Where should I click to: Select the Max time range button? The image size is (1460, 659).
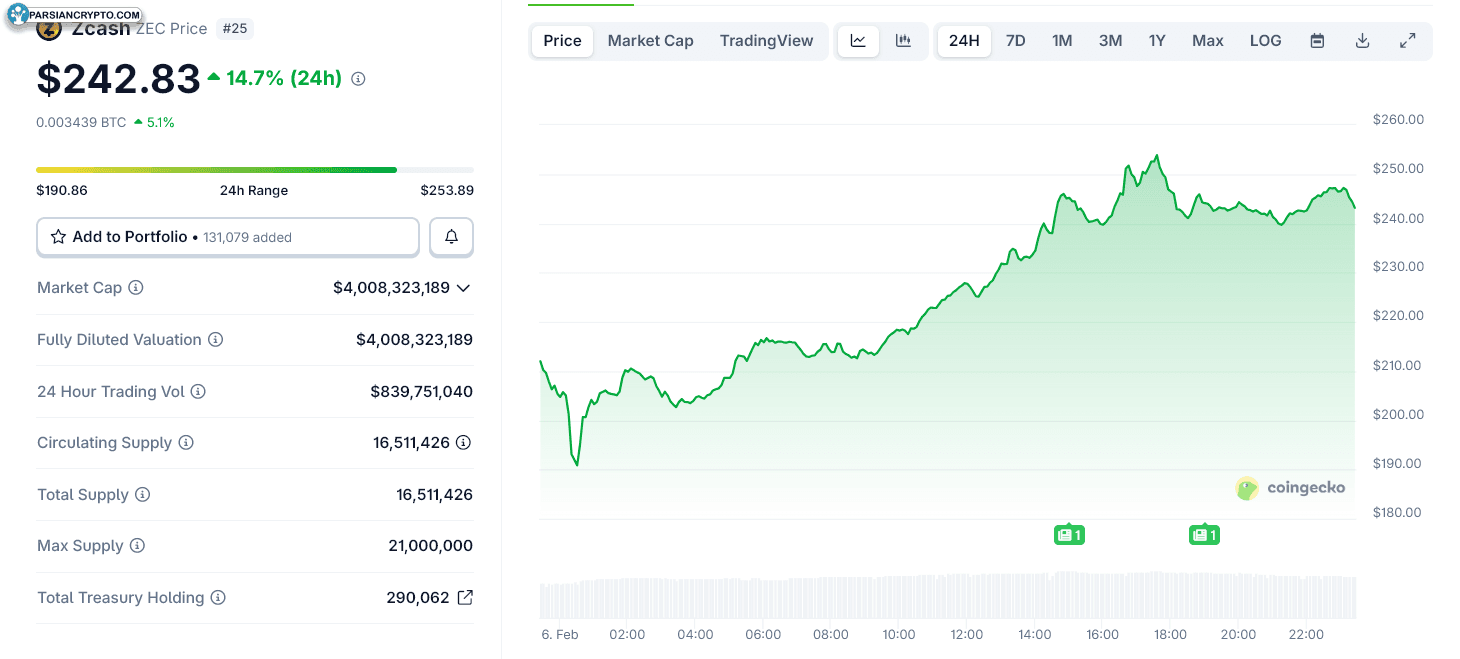click(1207, 41)
